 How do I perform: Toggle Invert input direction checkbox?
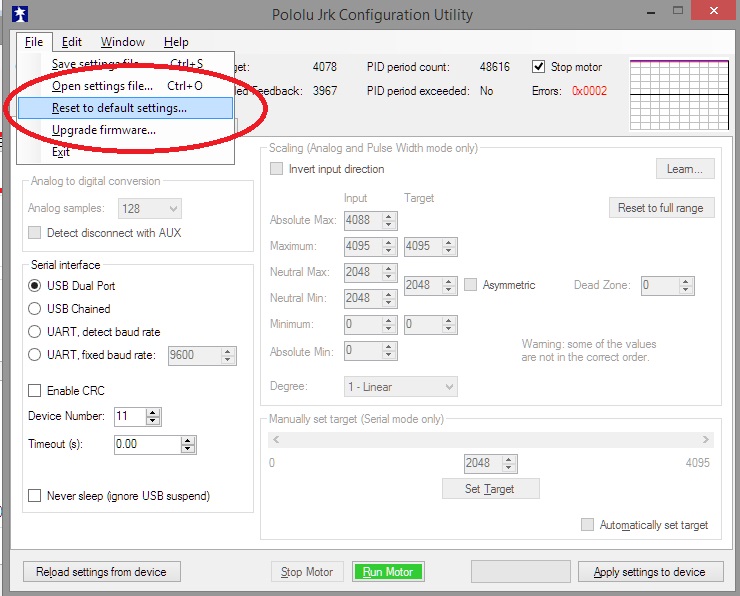(x=276, y=169)
